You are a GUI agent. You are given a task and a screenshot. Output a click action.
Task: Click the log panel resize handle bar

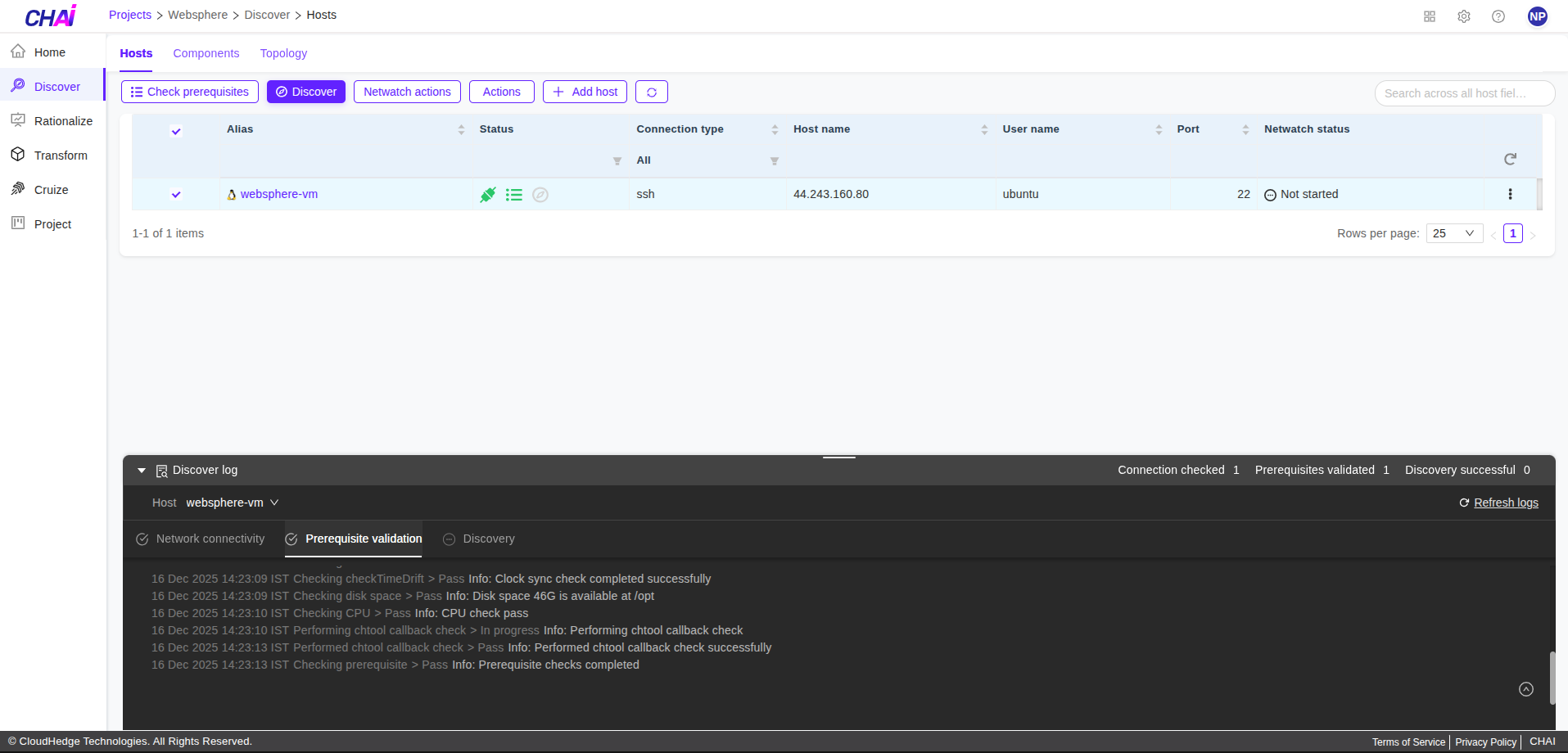[839, 457]
